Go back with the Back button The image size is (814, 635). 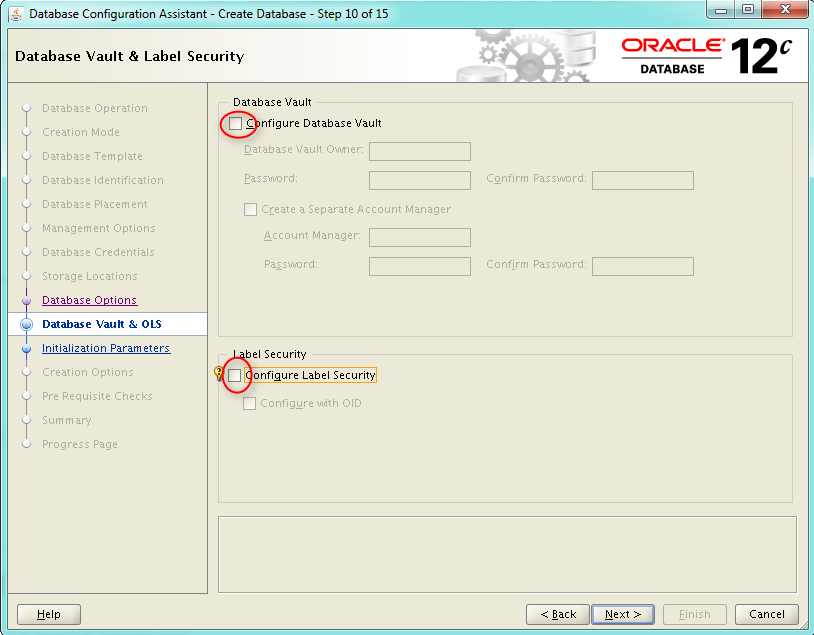[557, 614]
